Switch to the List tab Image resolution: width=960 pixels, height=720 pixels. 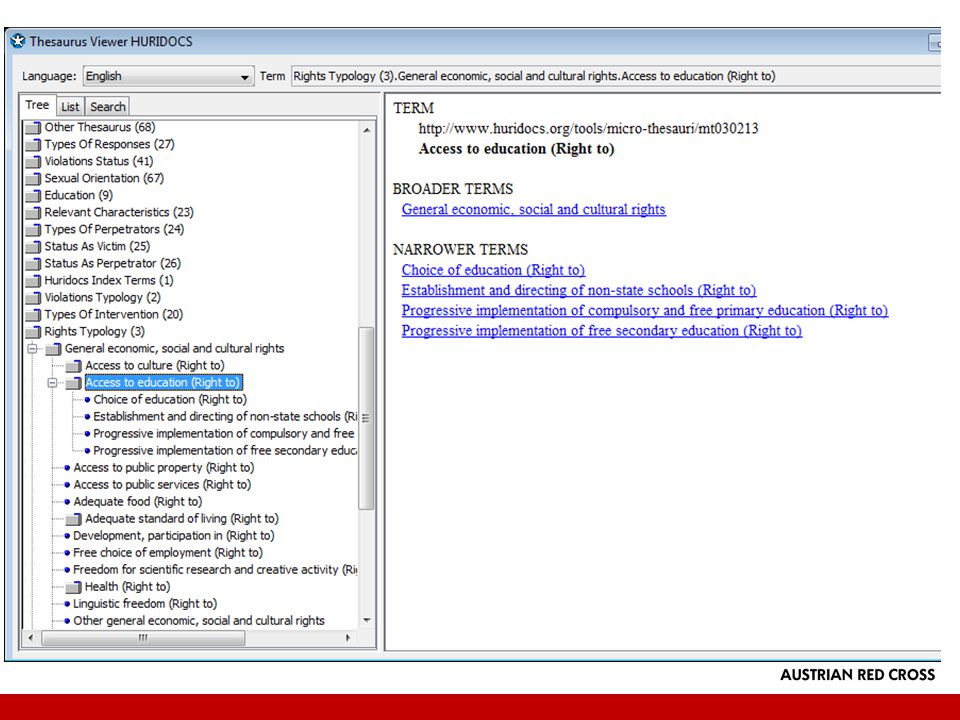(70, 107)
